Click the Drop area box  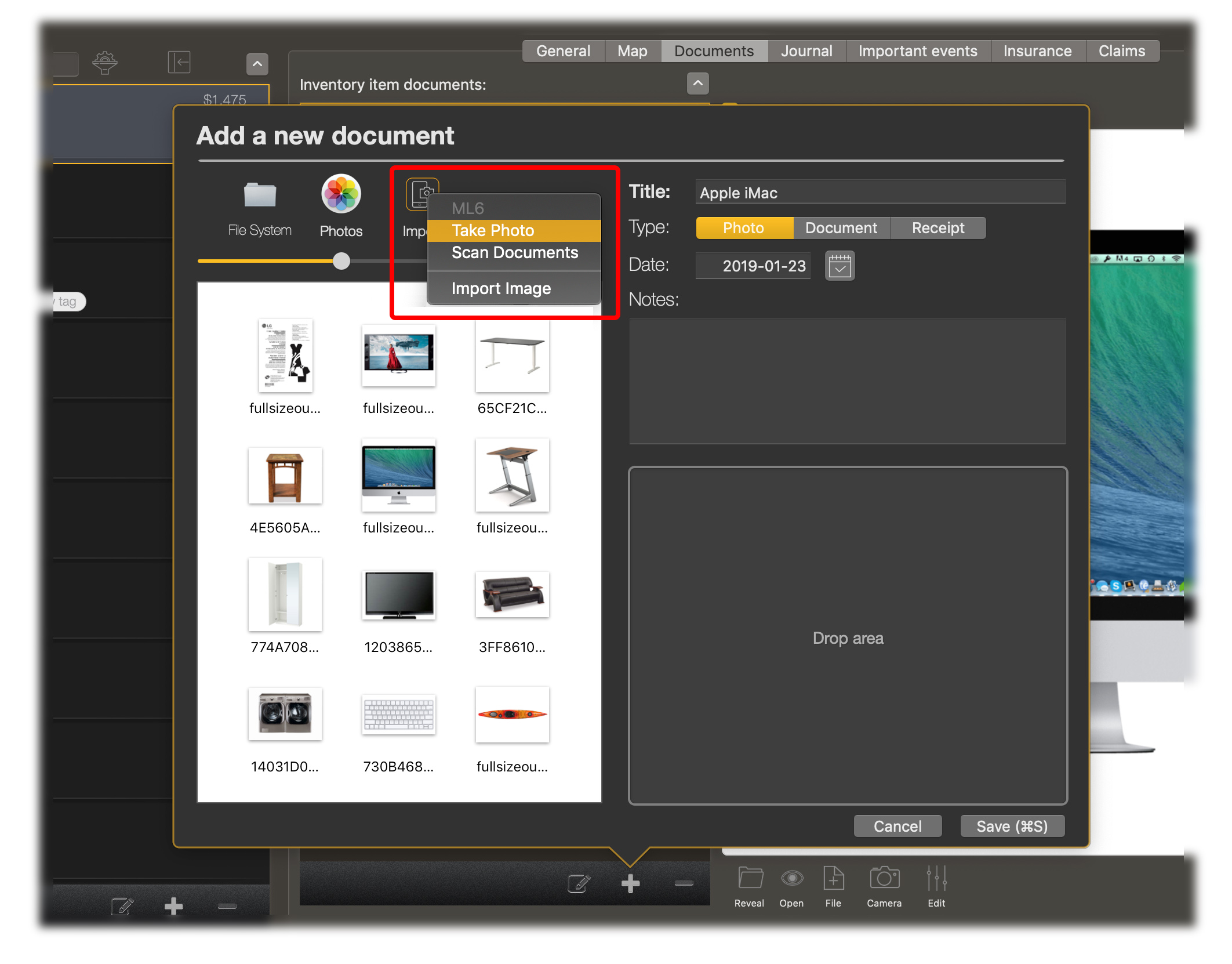(x=848, y=636)
